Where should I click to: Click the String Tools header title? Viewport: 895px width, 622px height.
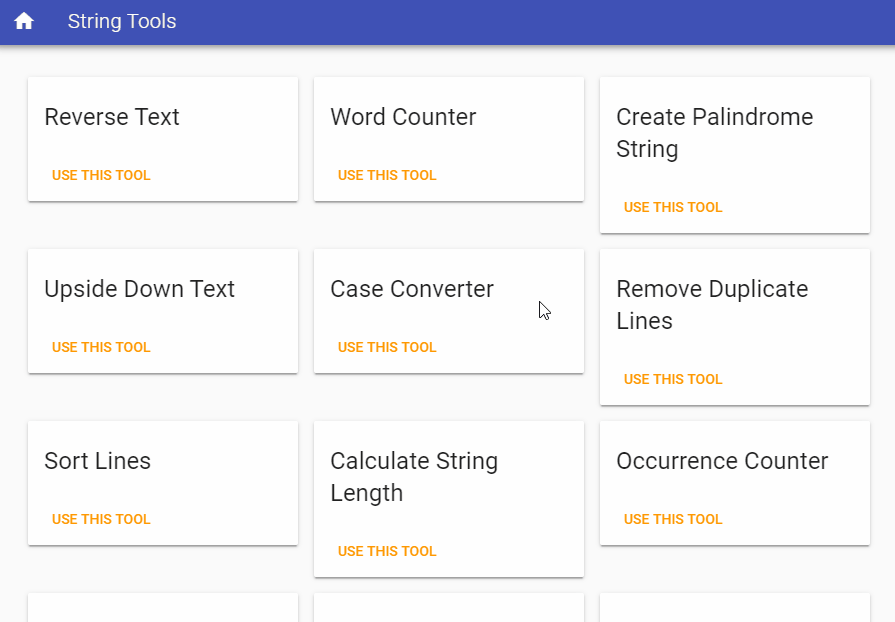(122, 21)
